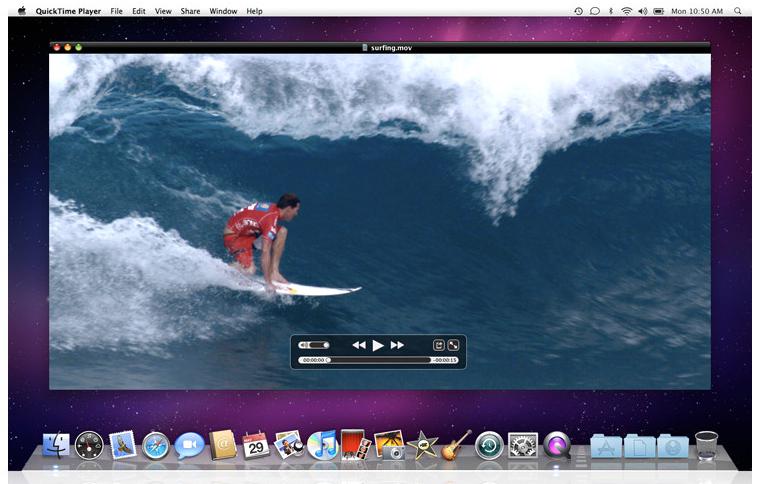Click the elapsed time 00:00:00 label
The image size is (761, 484).
point(313,360)
